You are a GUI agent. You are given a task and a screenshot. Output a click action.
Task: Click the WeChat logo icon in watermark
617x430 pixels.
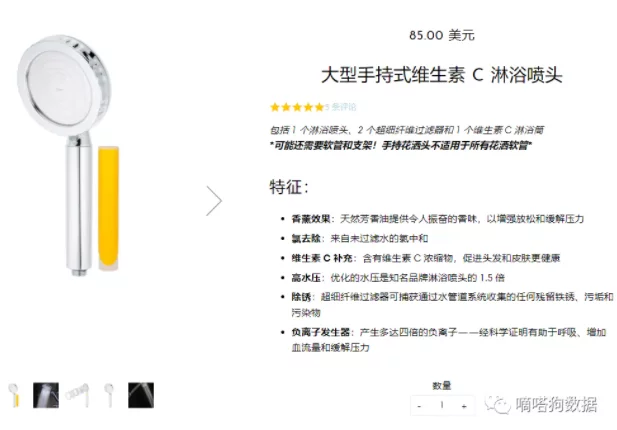(x=497, y=404)
